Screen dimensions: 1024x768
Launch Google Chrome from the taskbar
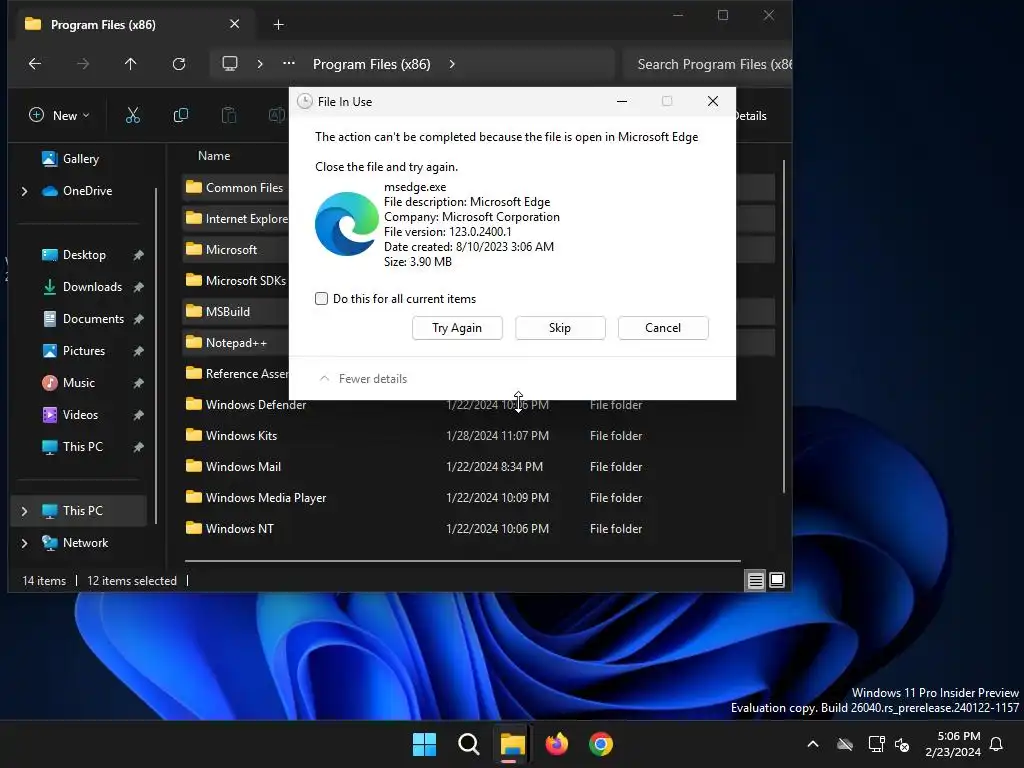click(601, 744)
